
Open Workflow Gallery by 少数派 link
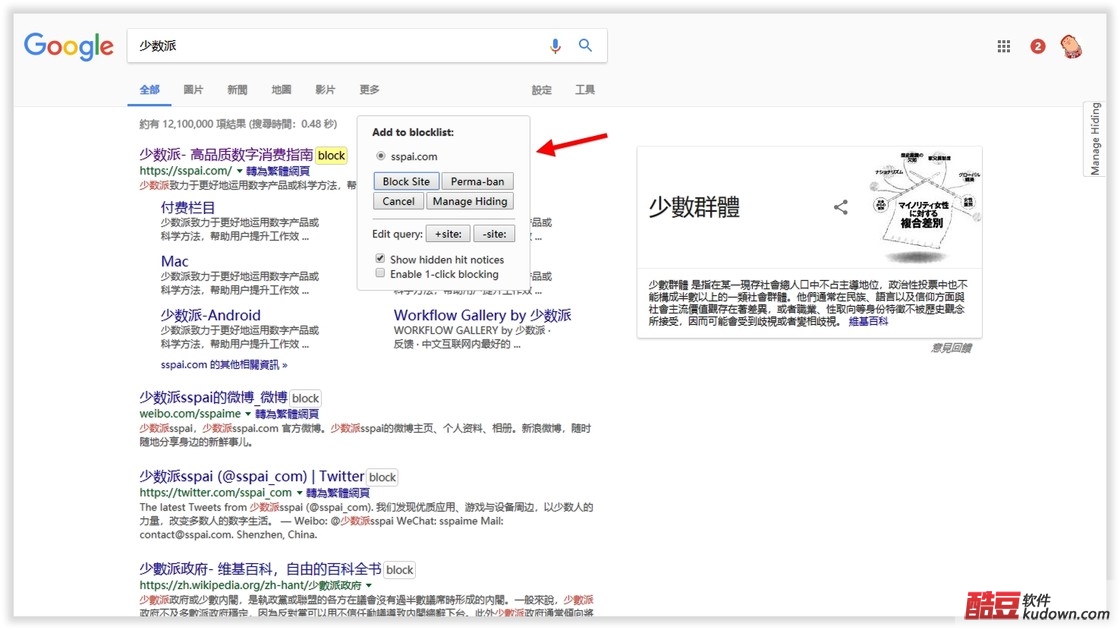482,315
